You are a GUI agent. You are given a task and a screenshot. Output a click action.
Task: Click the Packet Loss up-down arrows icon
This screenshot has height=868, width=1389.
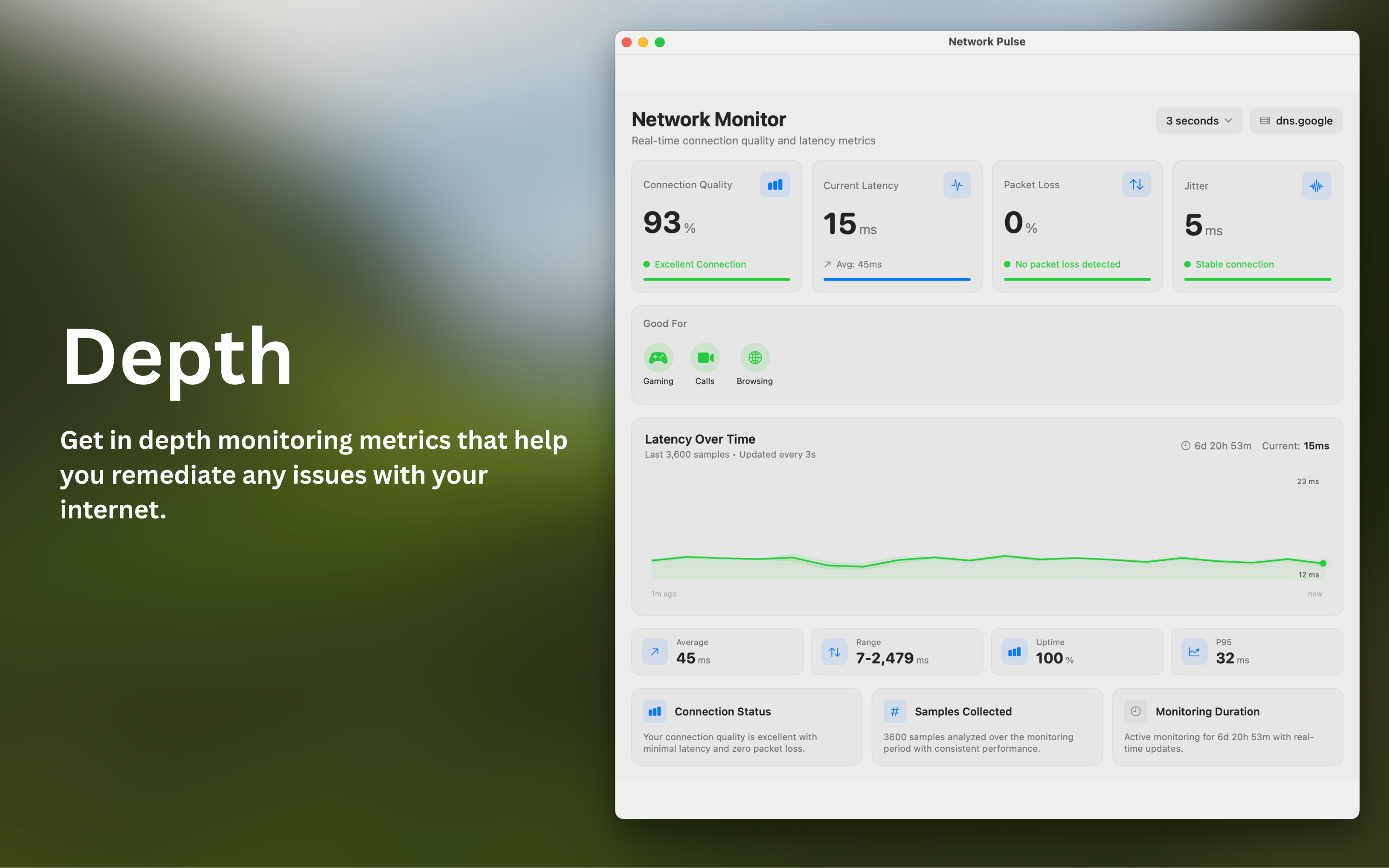click(1136, 184)
